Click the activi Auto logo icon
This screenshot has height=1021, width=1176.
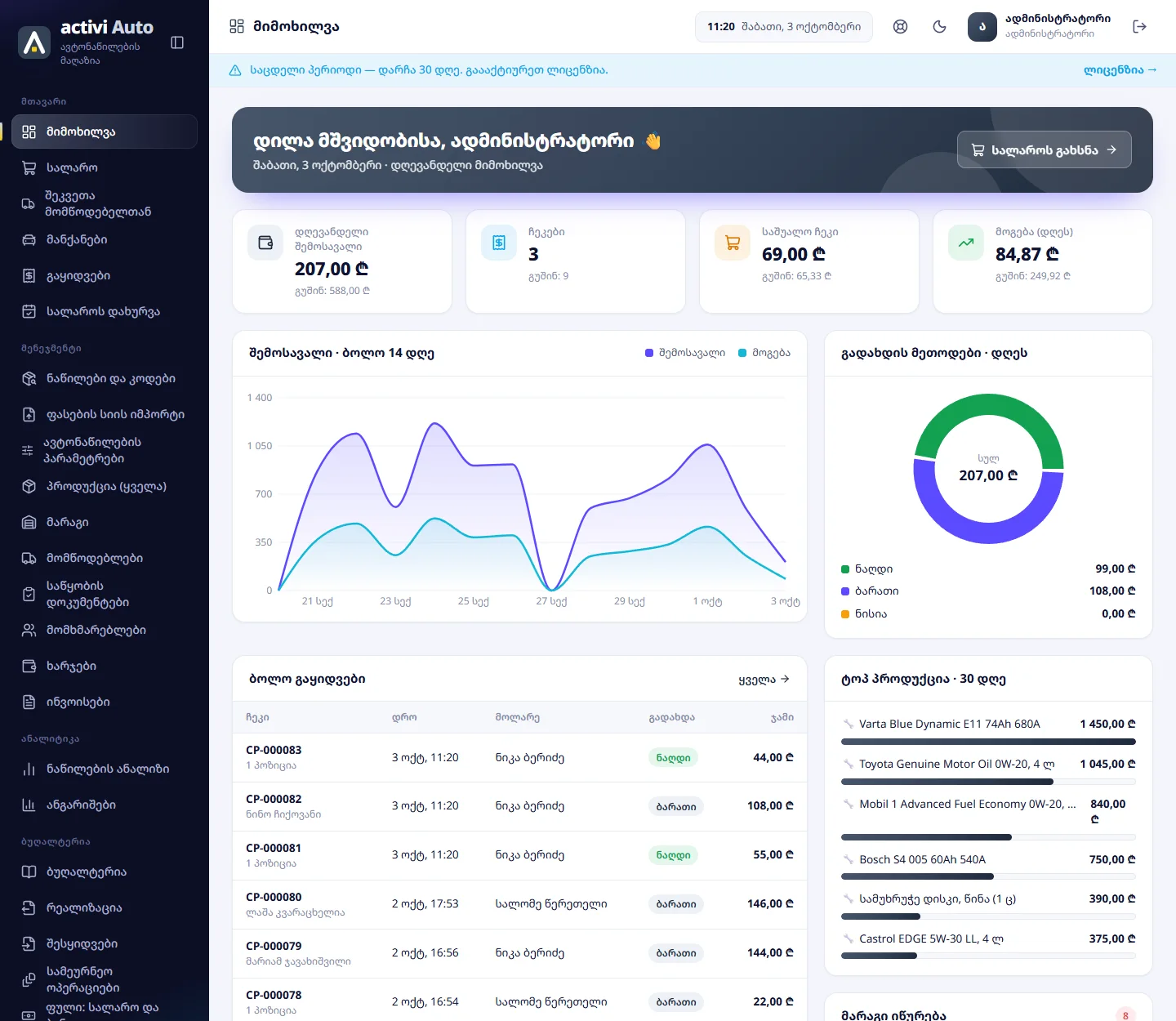(x=34, y=42)
